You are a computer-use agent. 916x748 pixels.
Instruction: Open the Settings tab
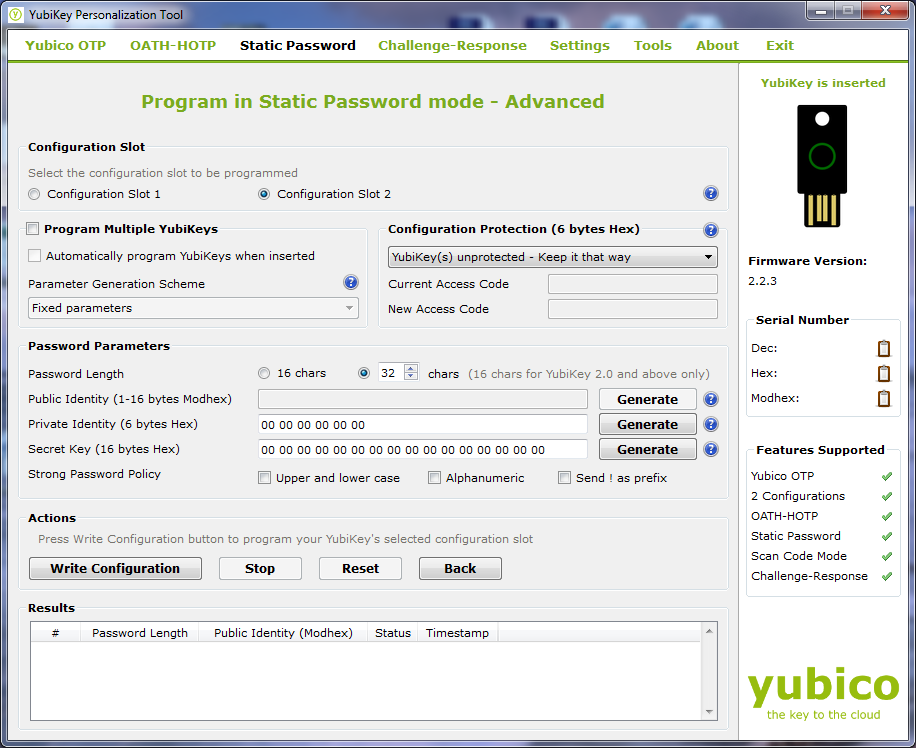coord(580,46)
